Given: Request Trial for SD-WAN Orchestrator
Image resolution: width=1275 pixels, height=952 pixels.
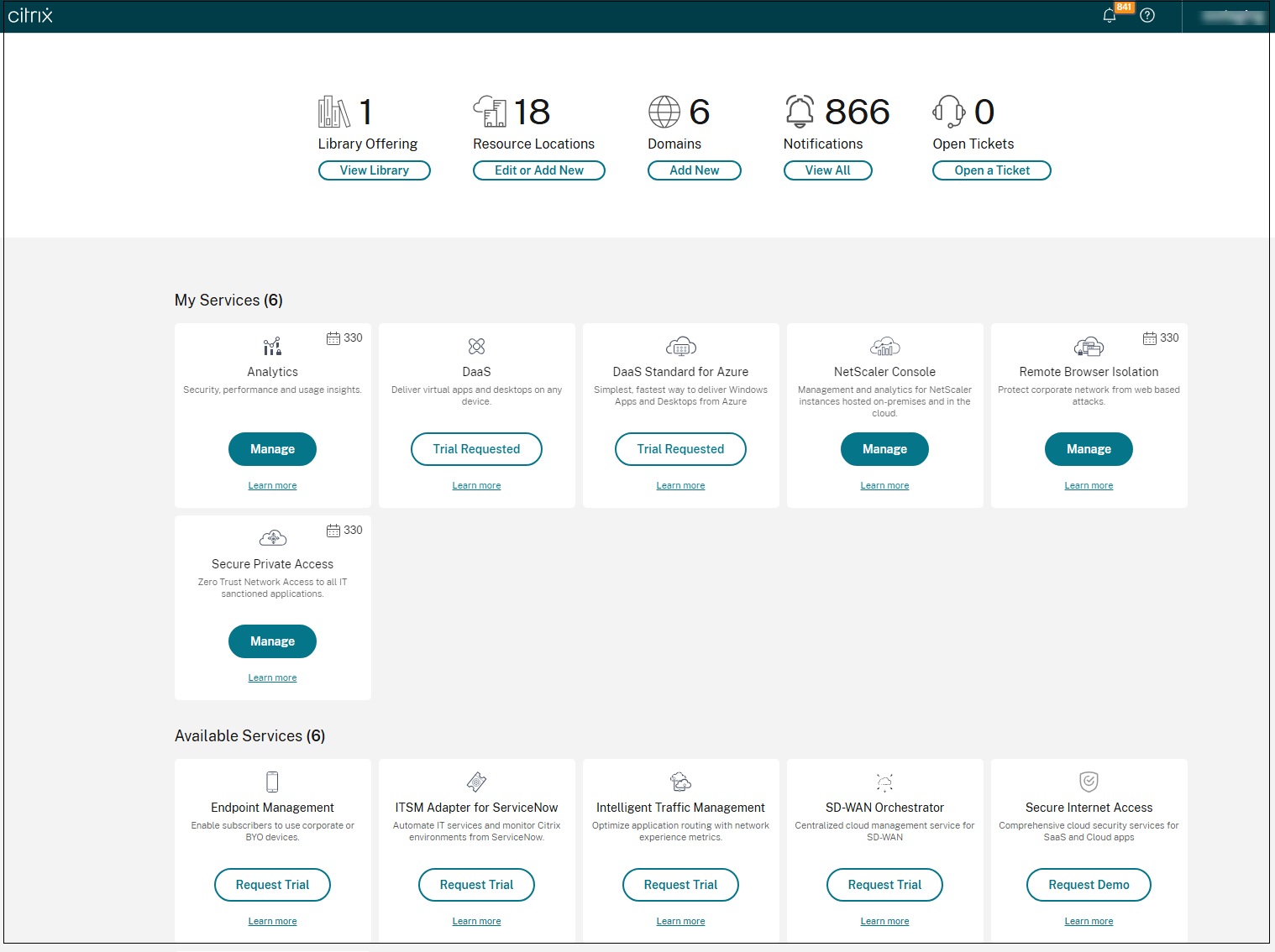Looking at the screenshot, I should [884, 885].
